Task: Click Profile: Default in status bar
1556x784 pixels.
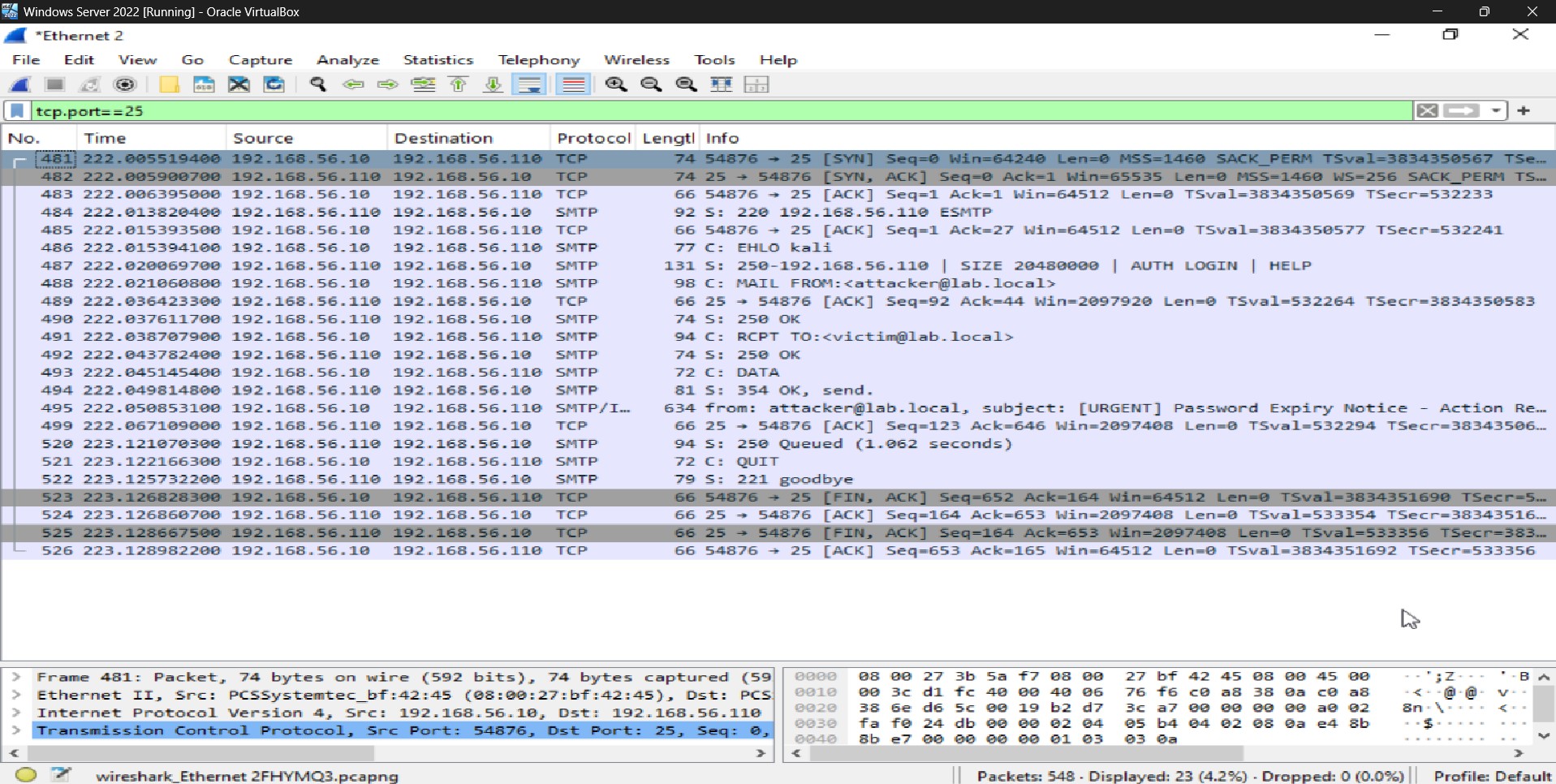Action: 1492,776
